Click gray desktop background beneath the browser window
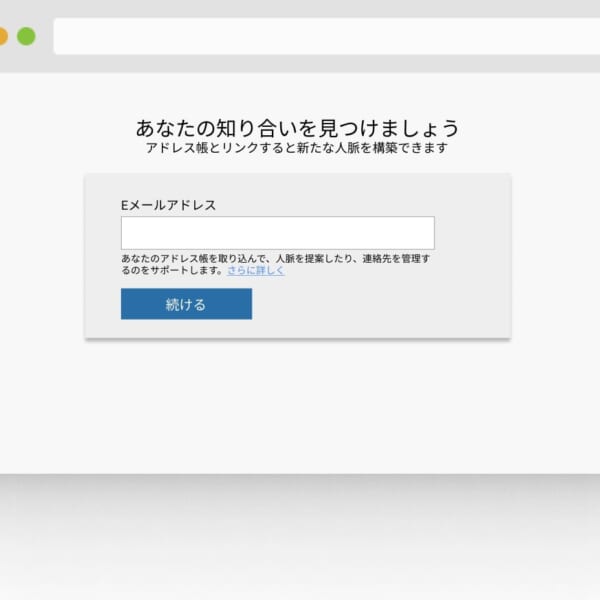Screen dimensions: 600x600 [300, 540]
